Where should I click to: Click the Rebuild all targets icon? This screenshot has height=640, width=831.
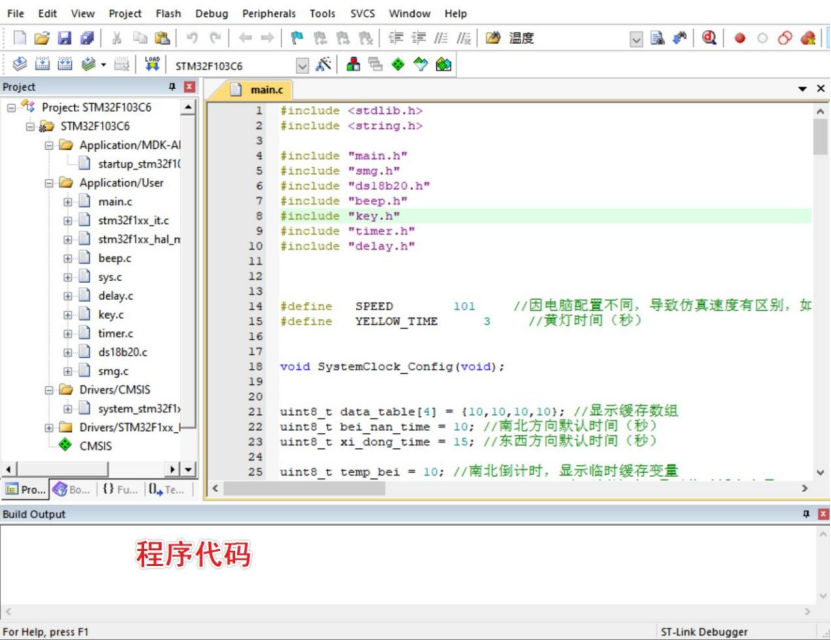[x=65, y=65]
